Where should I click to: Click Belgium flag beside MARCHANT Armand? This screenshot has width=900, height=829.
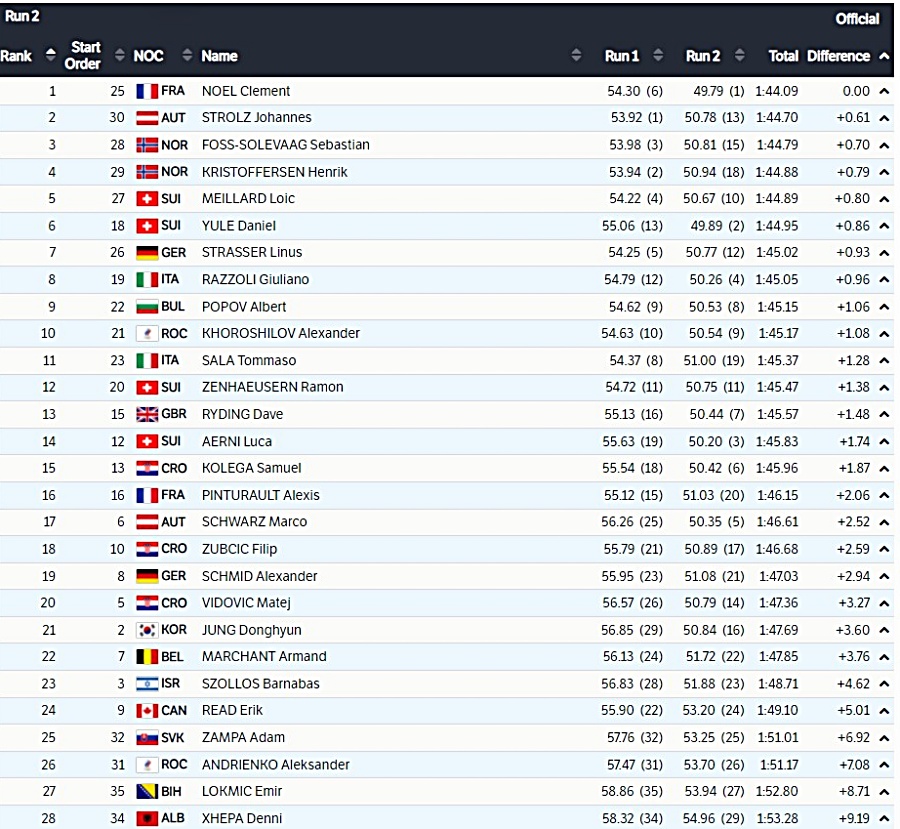coord(147,657)
